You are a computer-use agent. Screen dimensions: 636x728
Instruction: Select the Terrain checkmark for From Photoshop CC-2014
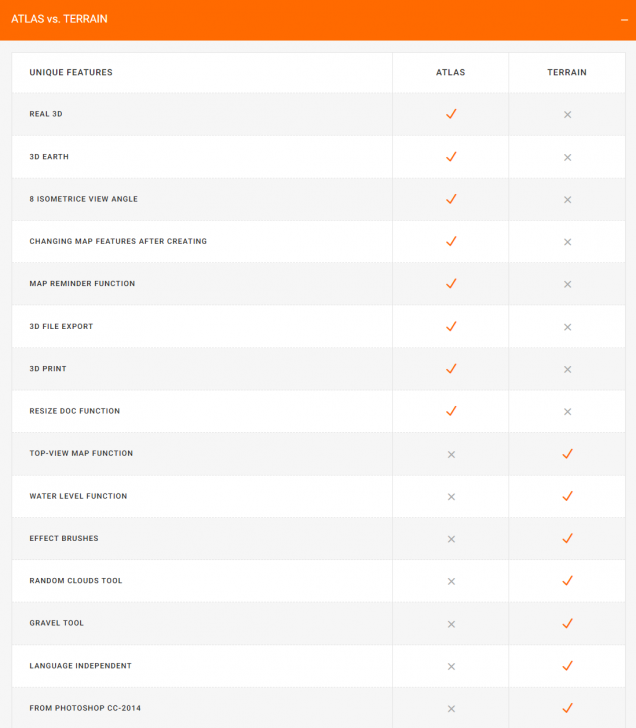coord(567,708)
